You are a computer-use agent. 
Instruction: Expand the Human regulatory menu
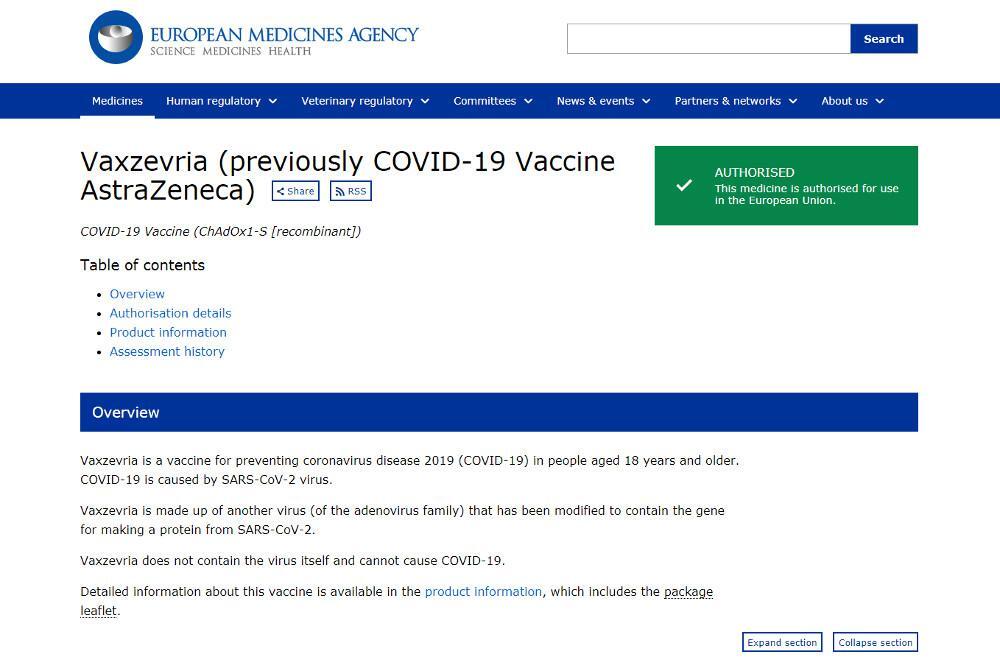click(x=221, y=101)
